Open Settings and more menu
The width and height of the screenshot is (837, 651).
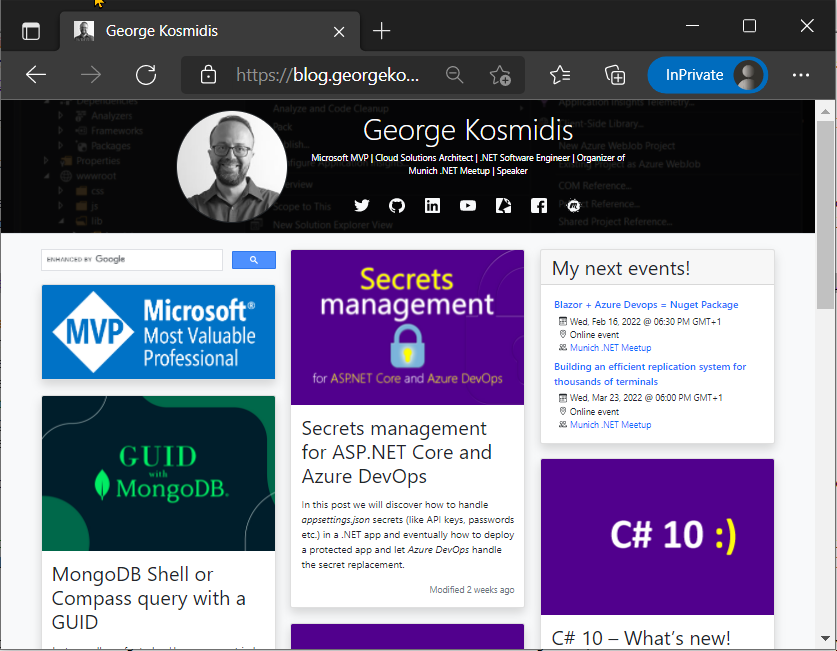pyautogui.click(x=801, y=75)
